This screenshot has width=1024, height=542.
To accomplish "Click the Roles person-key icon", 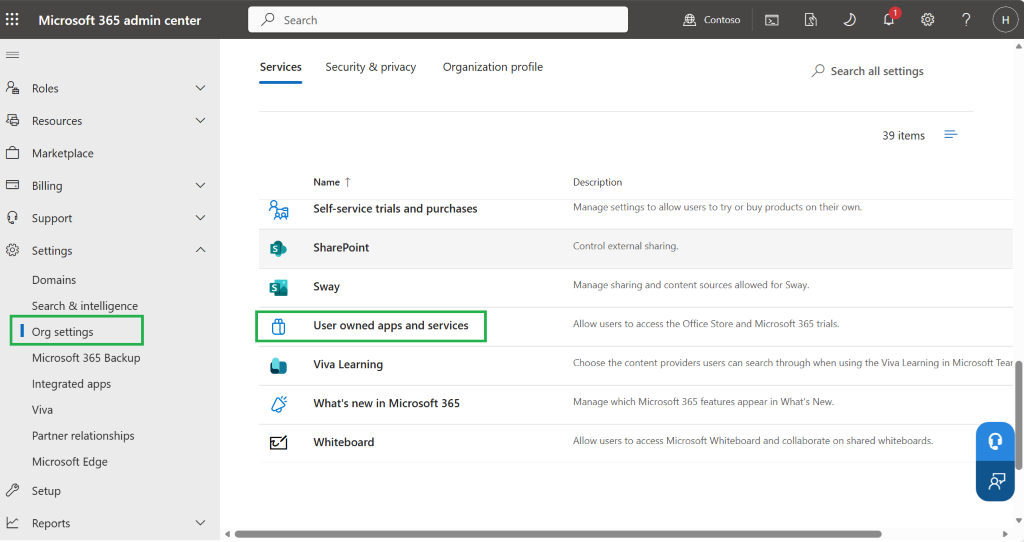I will pos(12,88).
